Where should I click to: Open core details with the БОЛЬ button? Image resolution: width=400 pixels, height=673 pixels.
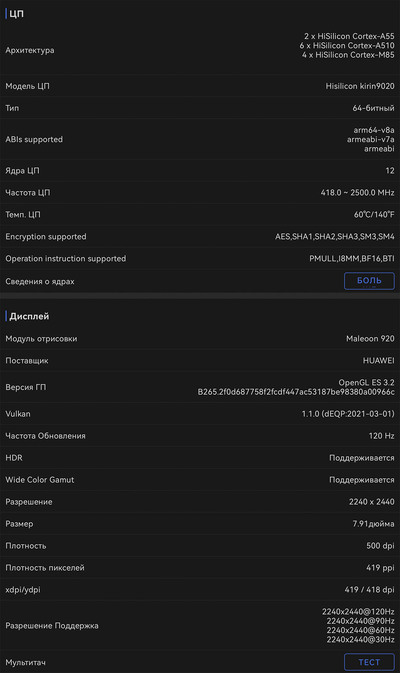click(369, 281)
